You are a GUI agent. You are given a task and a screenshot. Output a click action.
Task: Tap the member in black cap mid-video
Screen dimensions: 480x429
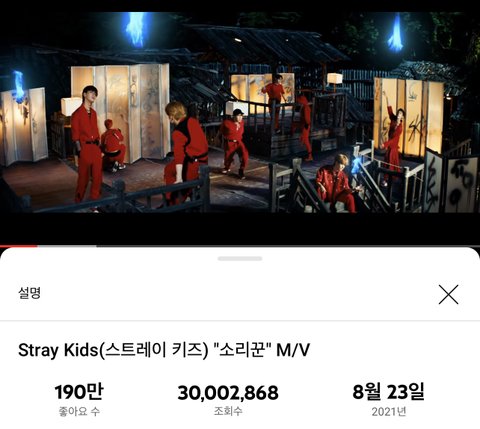tap(235, 143)
